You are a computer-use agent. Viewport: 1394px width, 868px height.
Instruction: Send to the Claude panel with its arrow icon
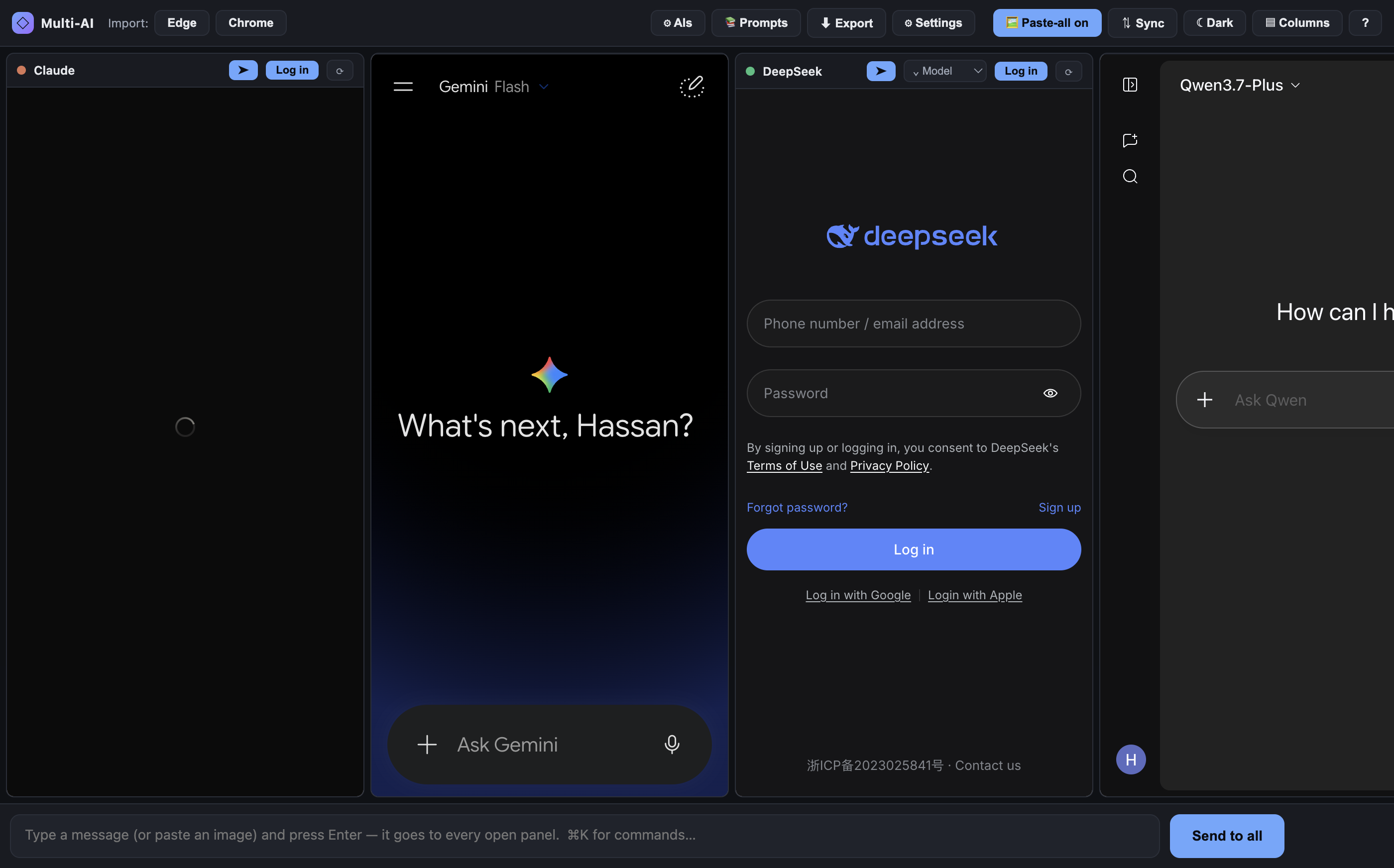(x=243, y=70)
